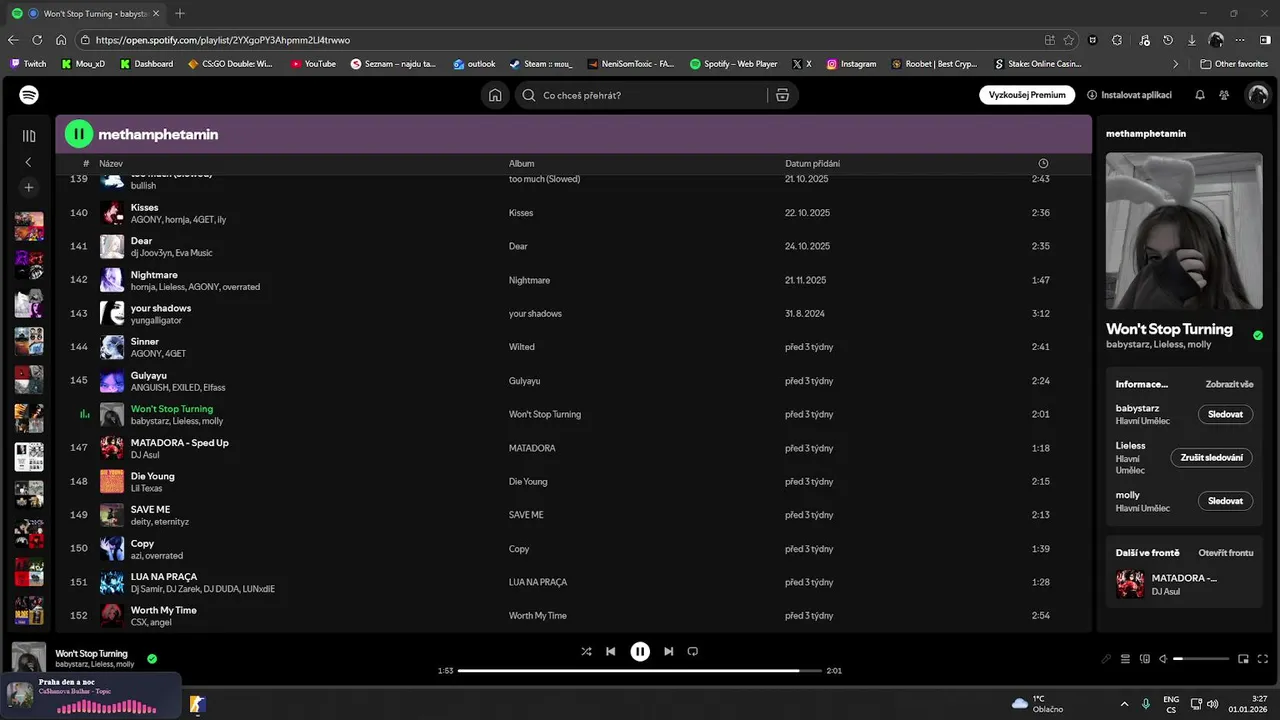Unfollow Lieless with Zrušit sledování button
The width and height of the screenshot is (1280, 720).
click(x=1211, y=458)
